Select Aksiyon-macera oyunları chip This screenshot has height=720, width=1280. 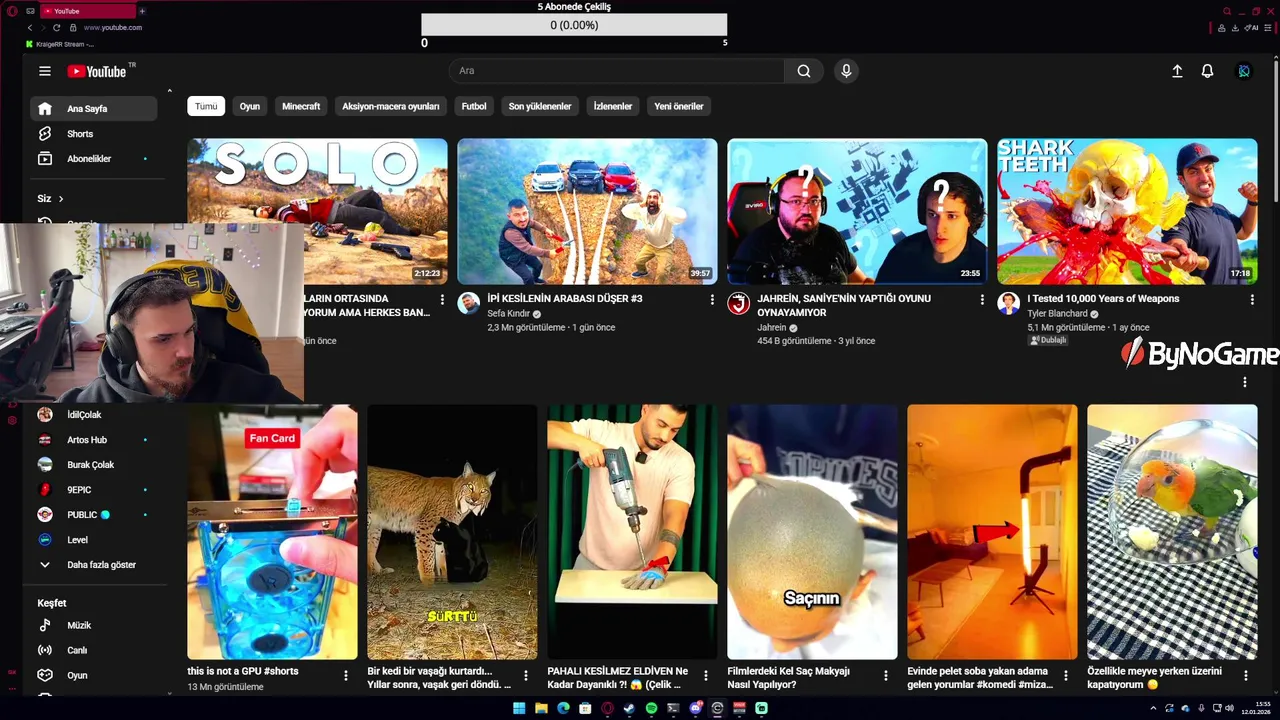click(x=391, y=106)
